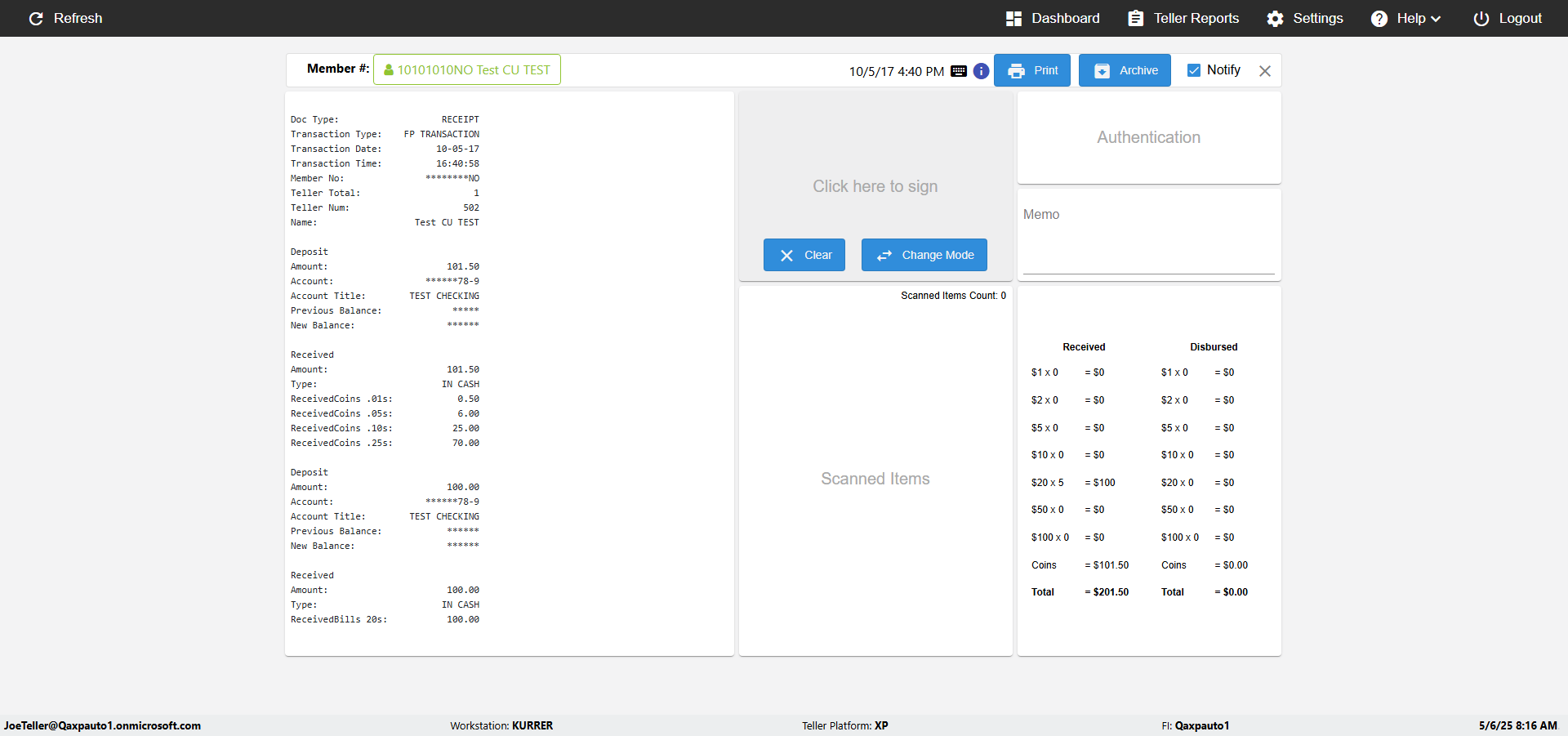Image resolution: width=1568 pixels, height=736 pixels.
Task: Click 'FI: Qaxpauto1' in status bar
Action: [x=1196, y=725]
